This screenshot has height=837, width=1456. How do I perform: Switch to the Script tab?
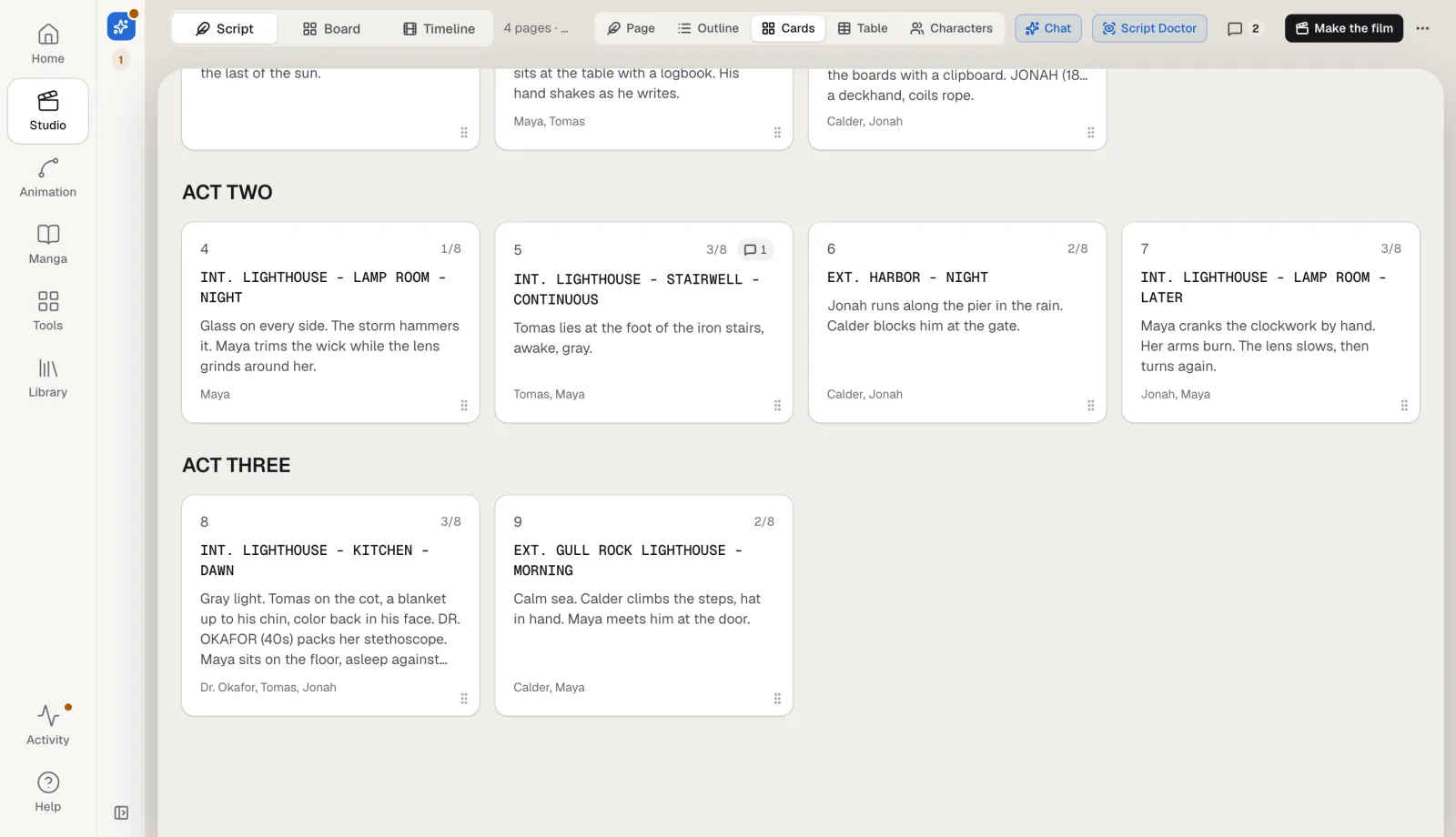click(225, 29)
